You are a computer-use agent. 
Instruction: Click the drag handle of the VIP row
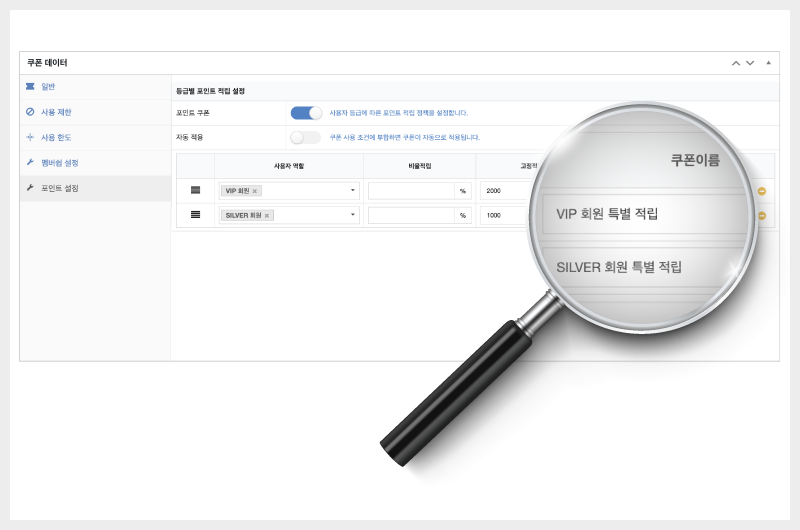coord(195,190)
